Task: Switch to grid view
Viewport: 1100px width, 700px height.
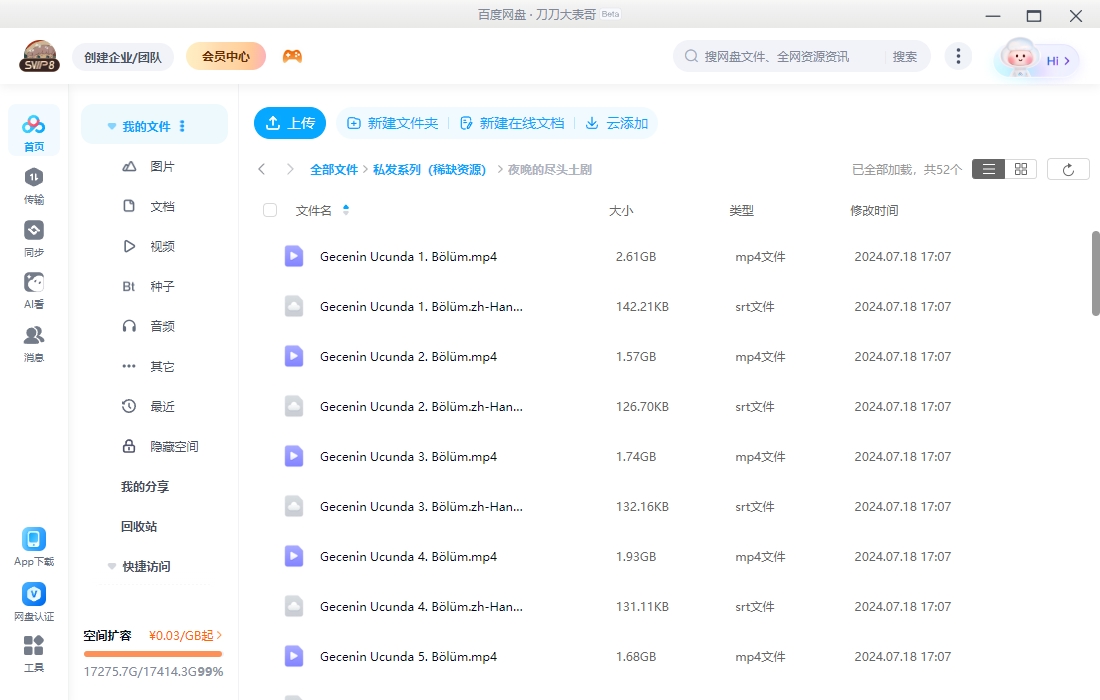Action: pos(1020,168)
